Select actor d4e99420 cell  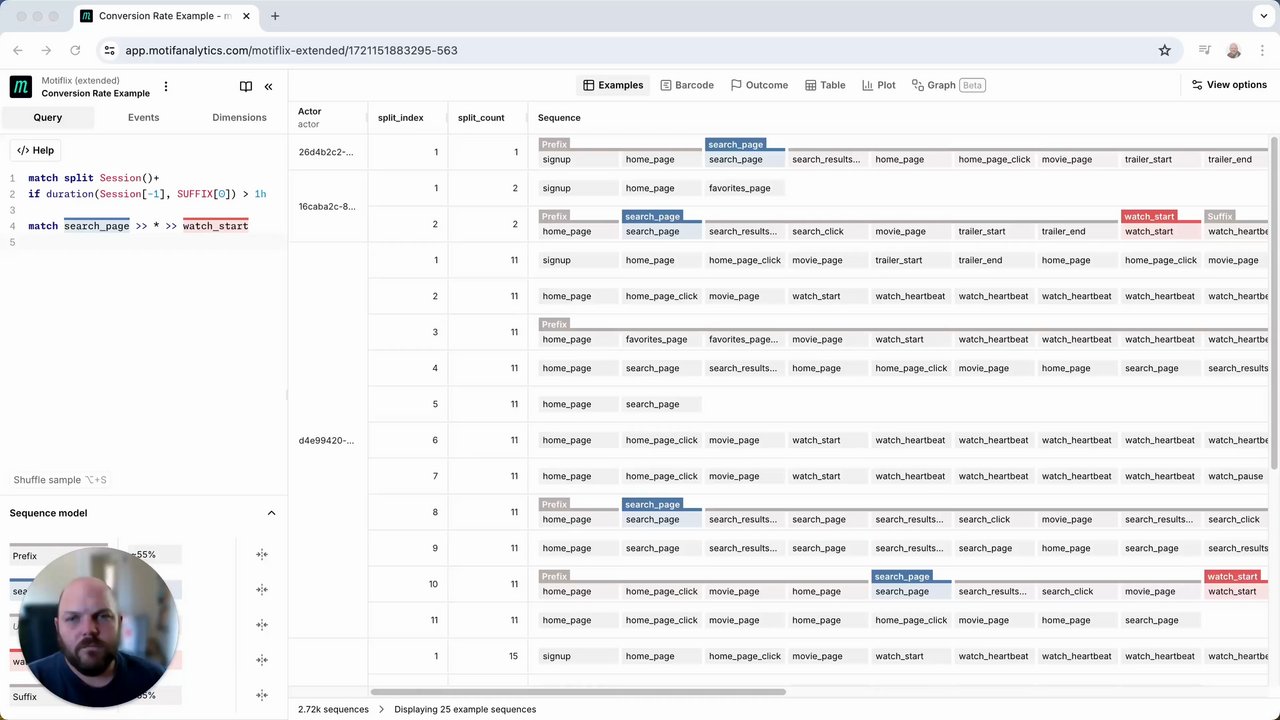coord(327,440)
